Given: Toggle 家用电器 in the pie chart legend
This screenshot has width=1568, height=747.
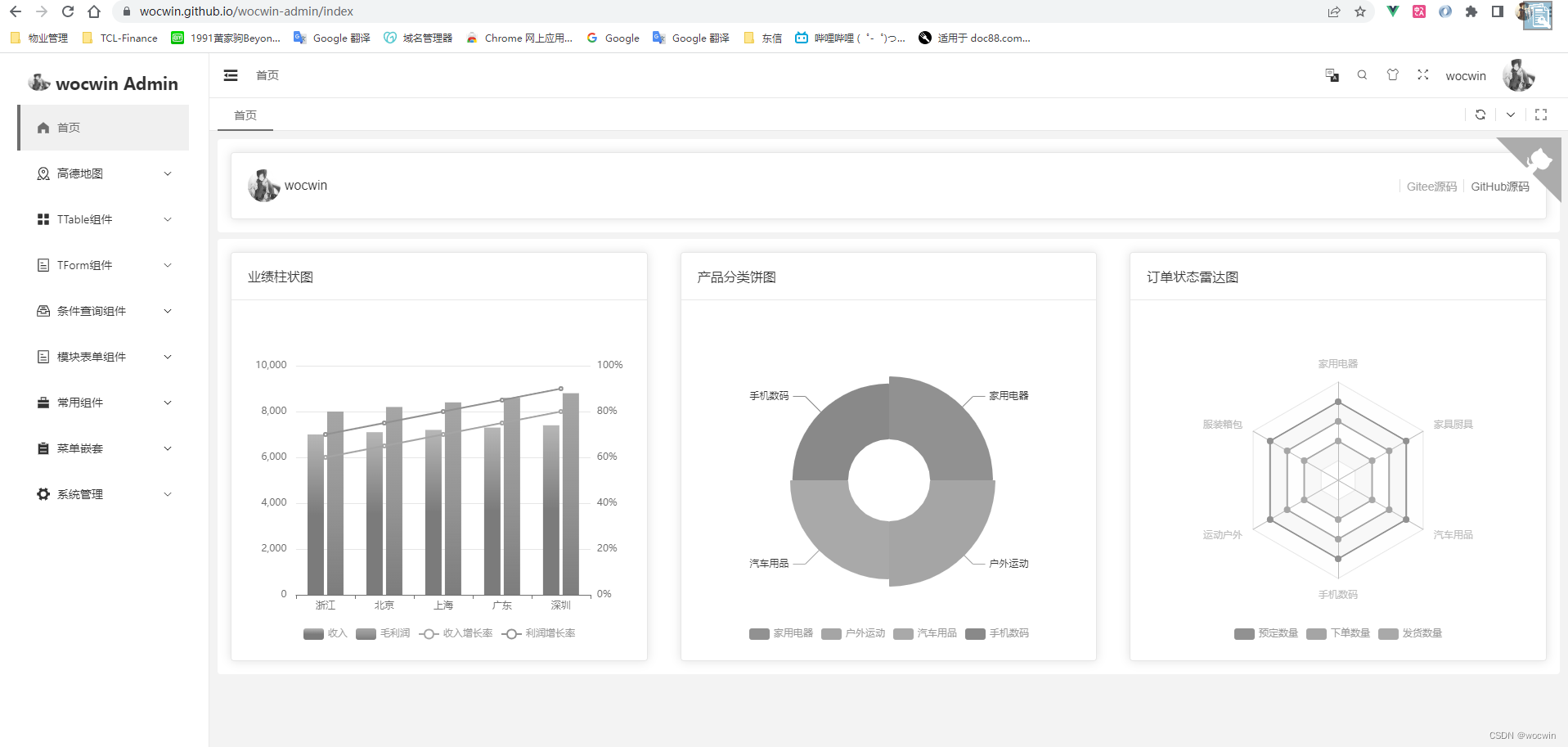Looking at the screenshot, I should point(781,633).
